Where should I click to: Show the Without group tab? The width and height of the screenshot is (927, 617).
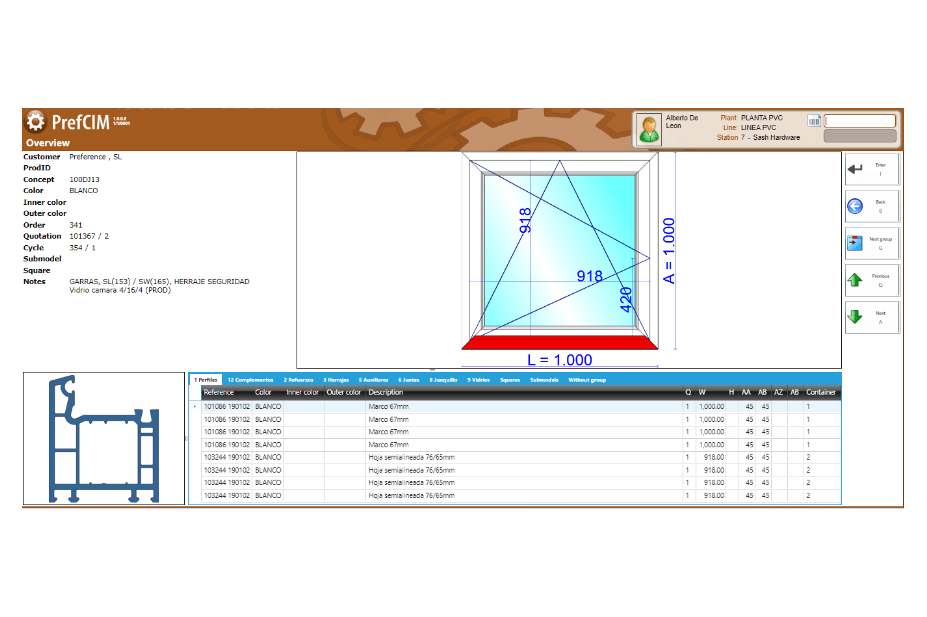[x=587, y=380]
